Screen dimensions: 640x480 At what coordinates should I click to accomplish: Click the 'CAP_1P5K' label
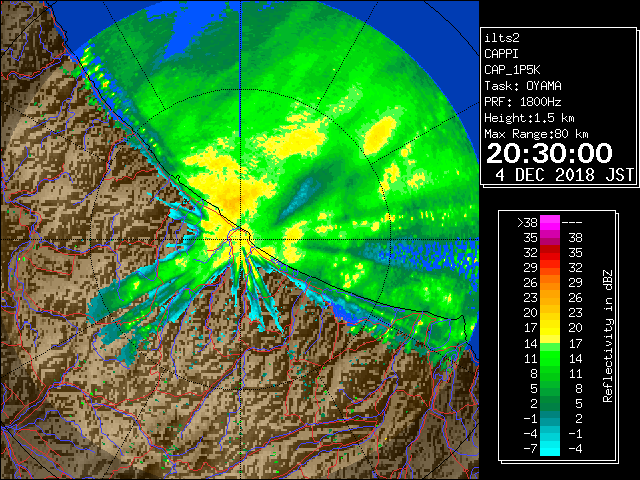click(x=512, y=70)
